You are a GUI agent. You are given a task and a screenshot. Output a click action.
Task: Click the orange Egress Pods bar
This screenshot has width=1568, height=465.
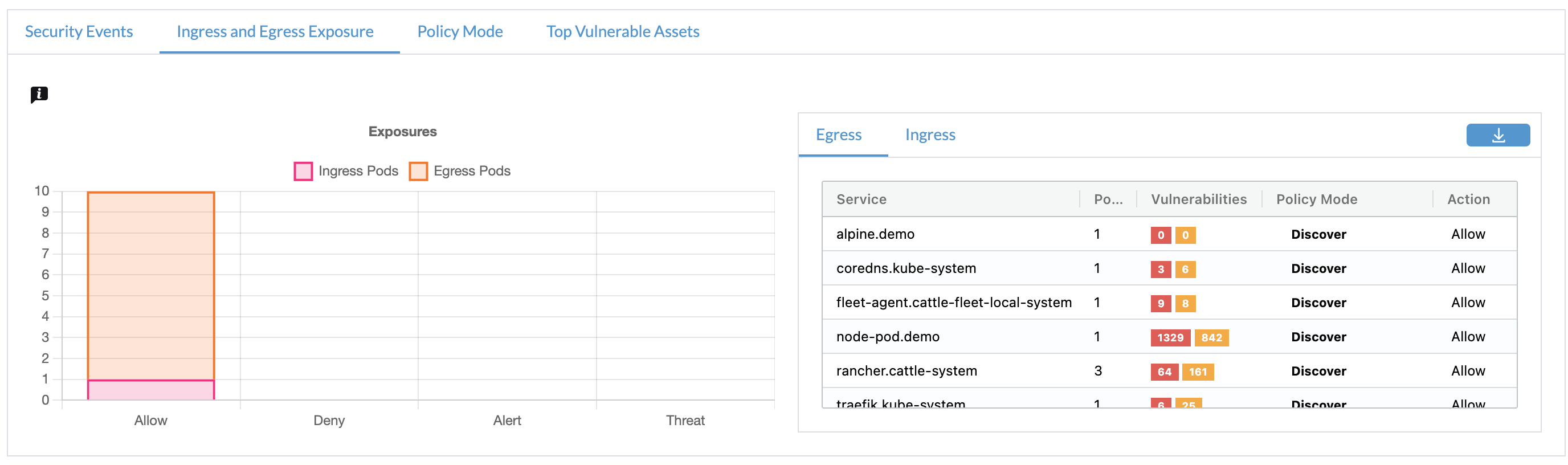(x=151, y=286)
